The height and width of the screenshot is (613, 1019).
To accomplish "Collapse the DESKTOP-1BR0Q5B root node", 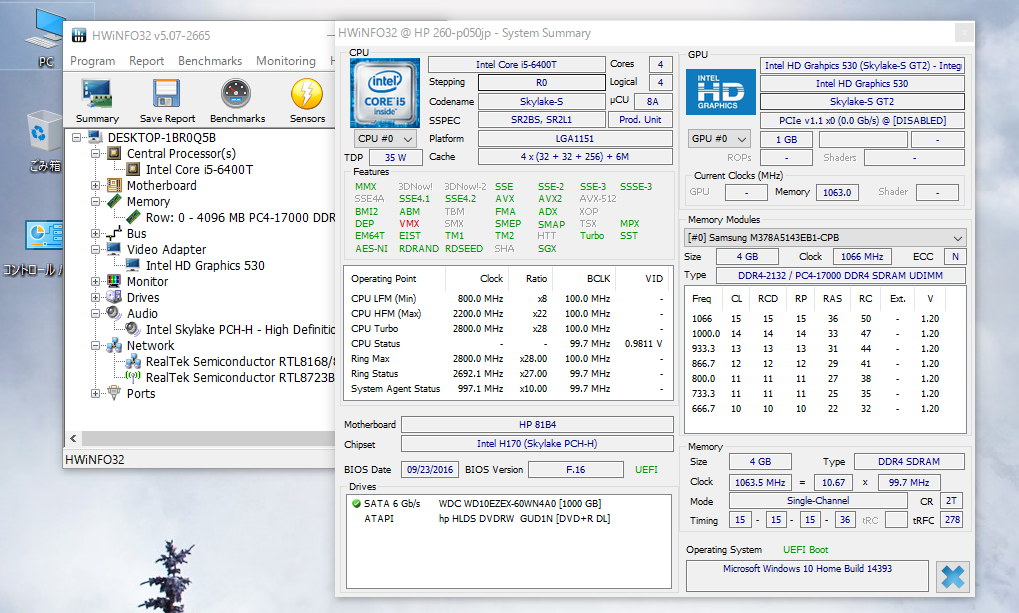I will pos(77,138).
